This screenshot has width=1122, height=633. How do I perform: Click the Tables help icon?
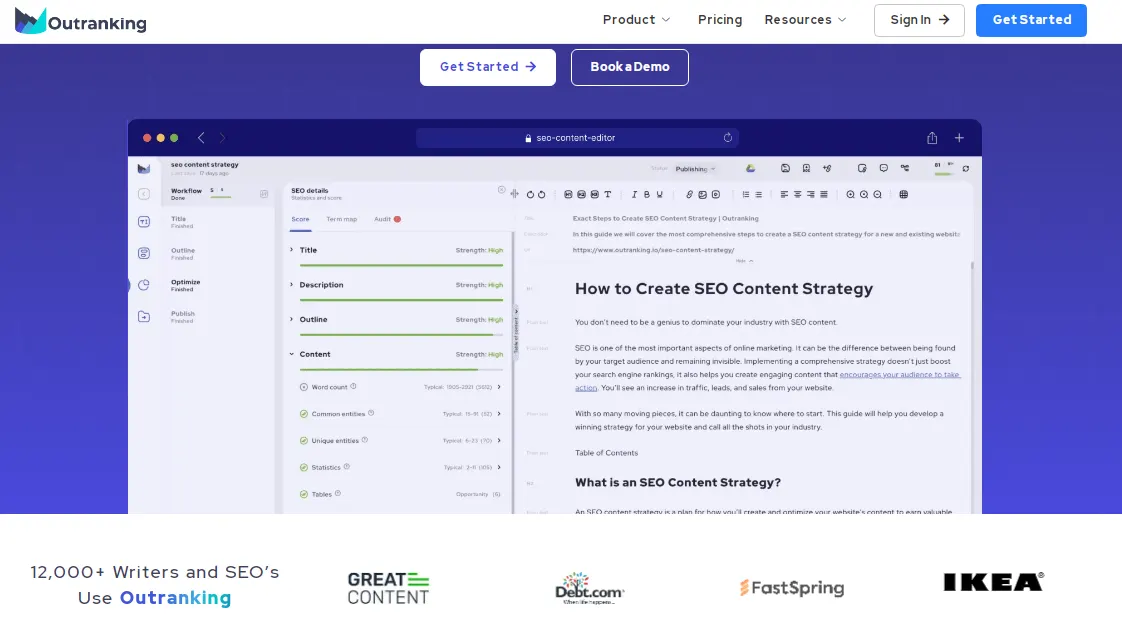point(338,493)
